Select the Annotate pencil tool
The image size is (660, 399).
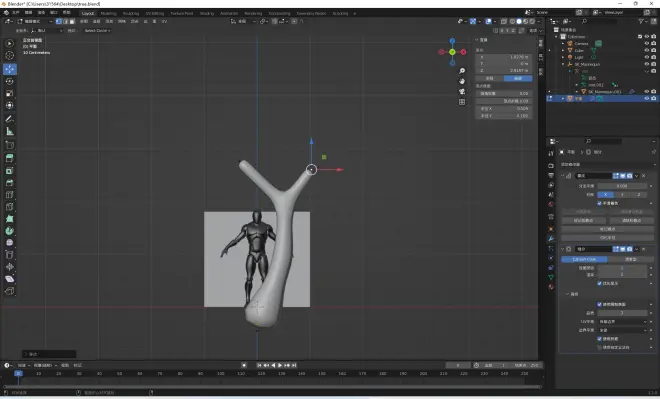[x=9, y=120]
